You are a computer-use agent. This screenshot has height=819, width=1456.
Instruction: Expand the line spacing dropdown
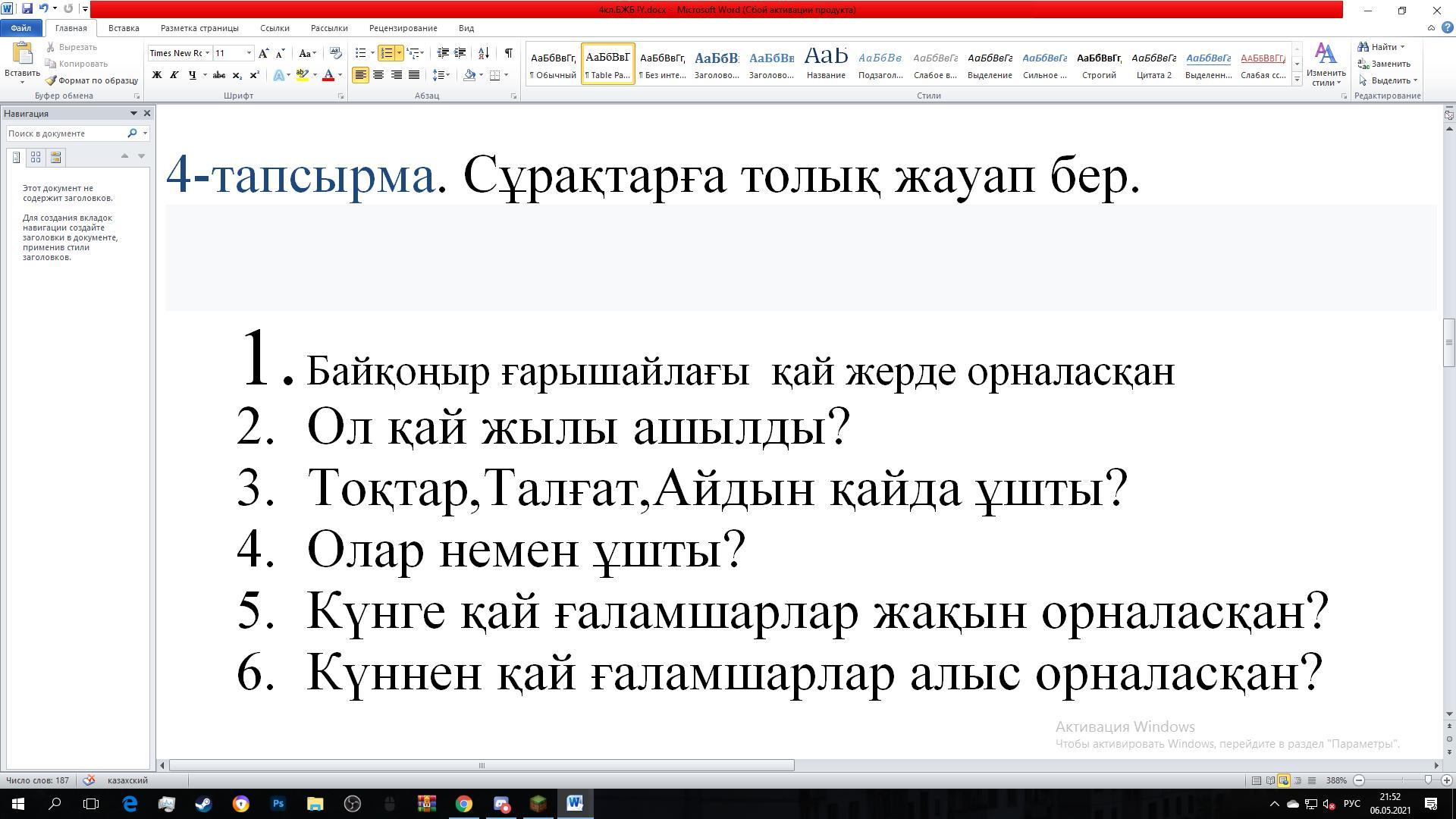coord(449,75)
